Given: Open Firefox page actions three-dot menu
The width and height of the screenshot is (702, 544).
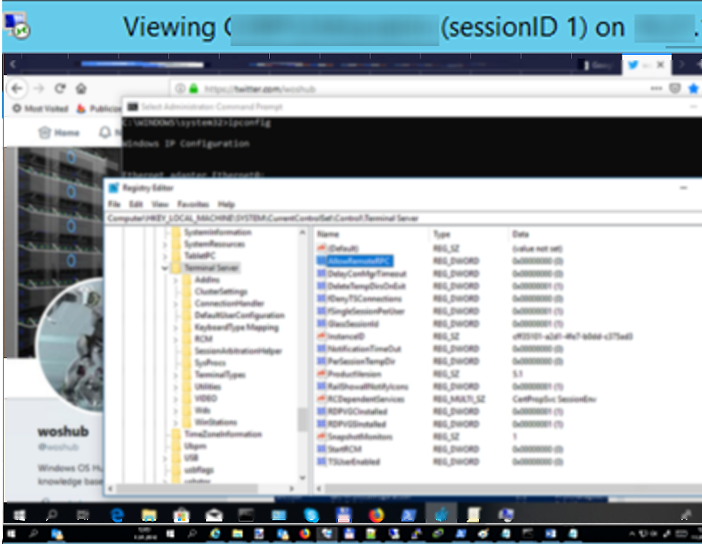Looking at the screenshot, I should click(x=656, y=89).
